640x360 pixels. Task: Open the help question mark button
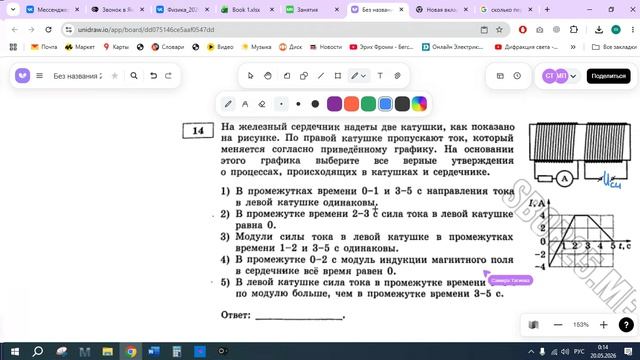[626, 325]
